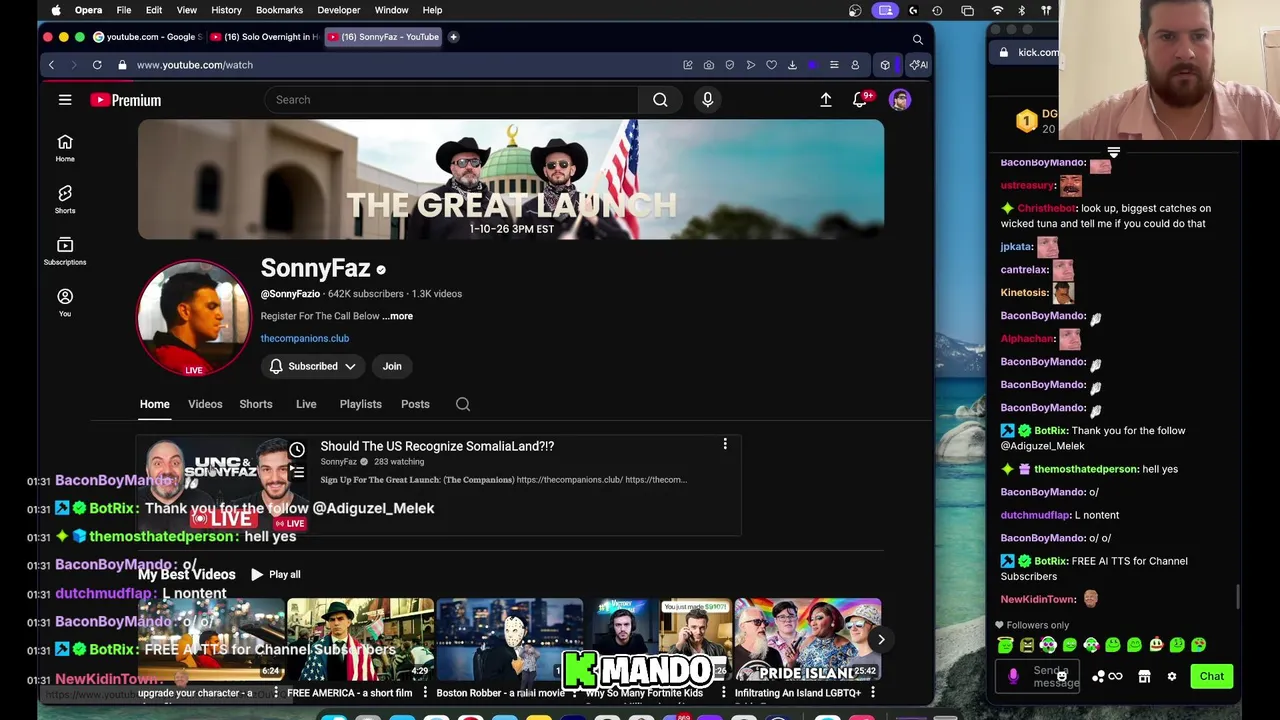
Task: Open YouTube notifications bell
Action: (x=860, y=100)
